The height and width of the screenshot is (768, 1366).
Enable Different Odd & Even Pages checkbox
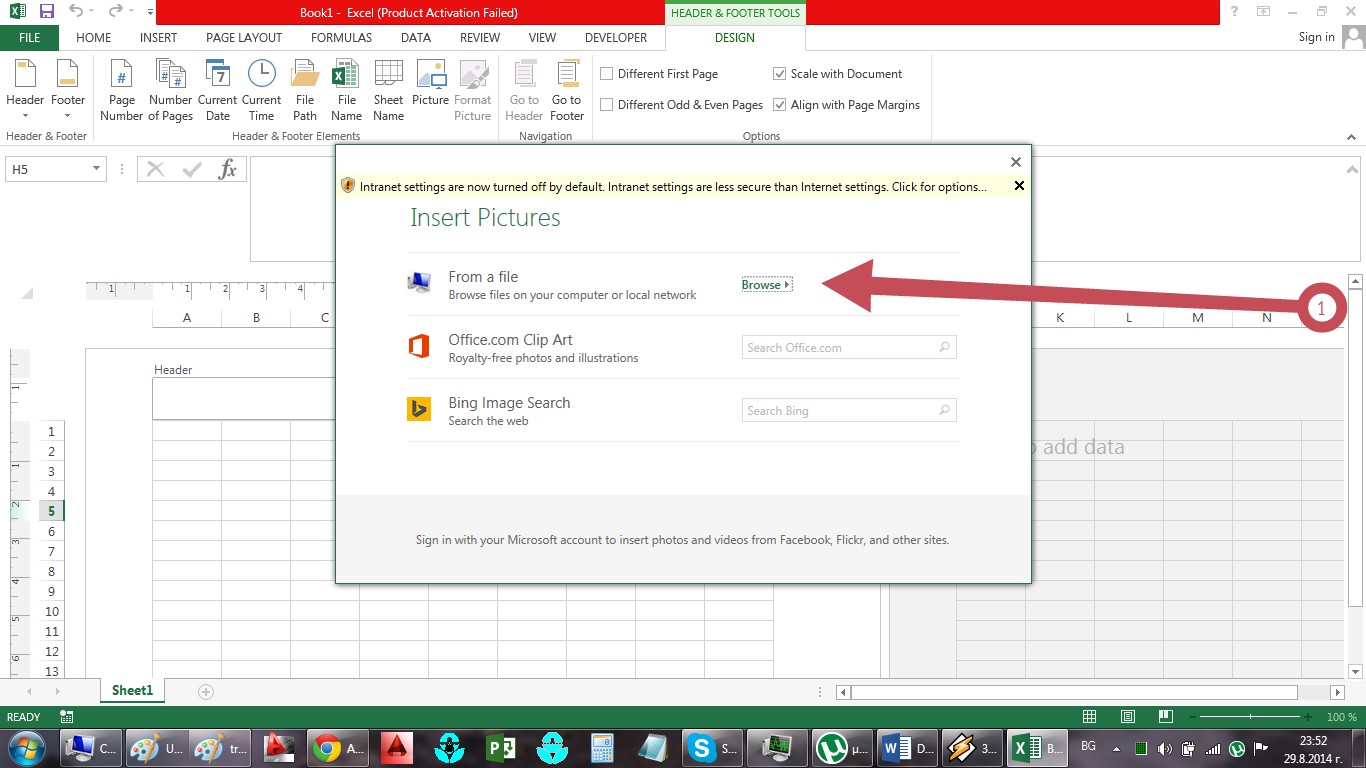(x=606, y=105)
